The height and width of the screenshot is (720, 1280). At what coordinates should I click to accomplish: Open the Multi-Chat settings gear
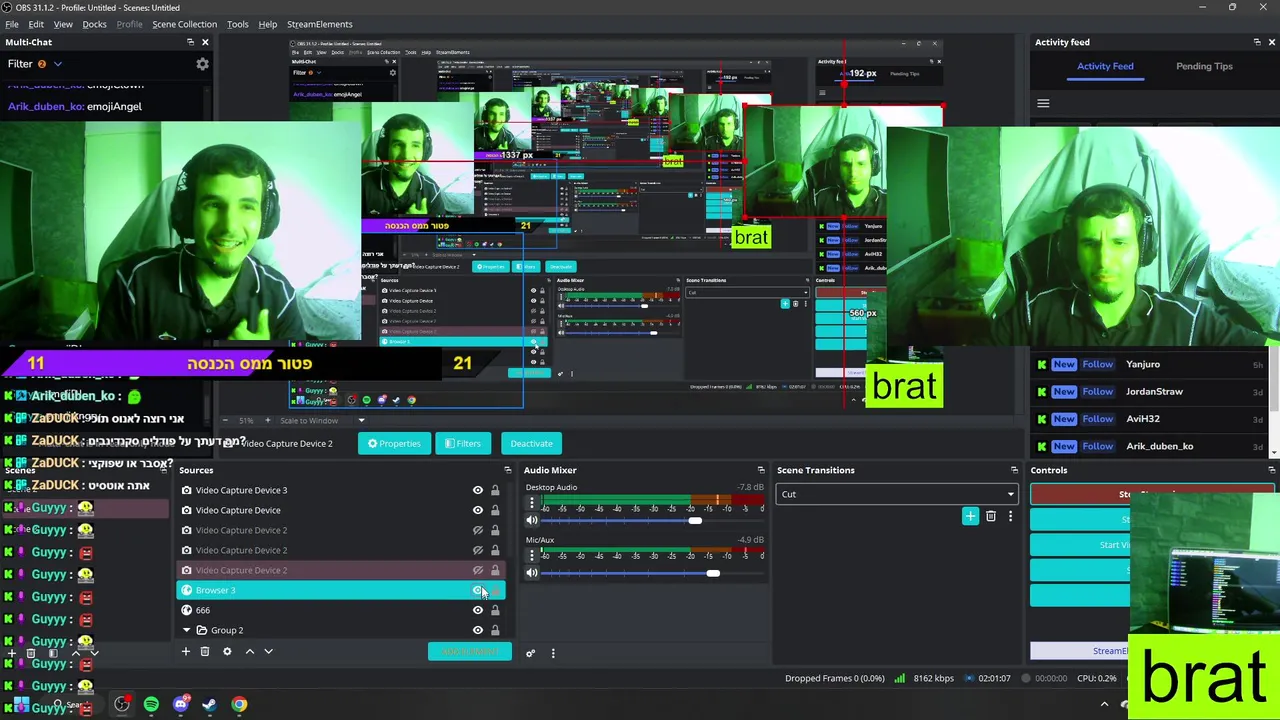point(202,64)
